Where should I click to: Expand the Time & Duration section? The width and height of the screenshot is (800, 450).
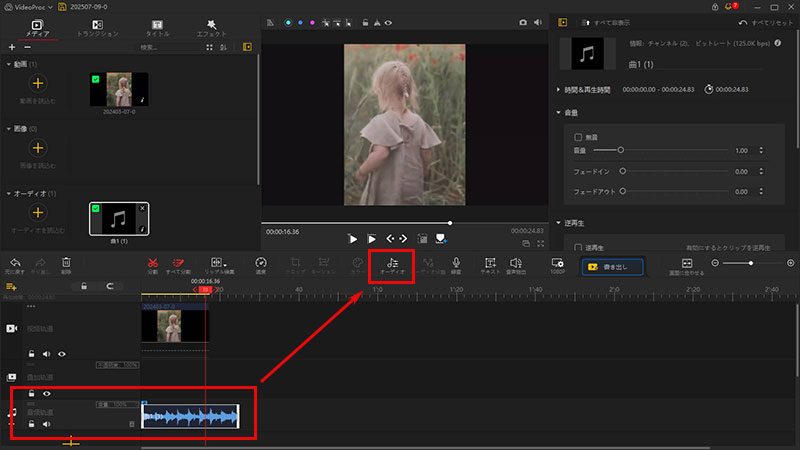[x=558, y=89]
